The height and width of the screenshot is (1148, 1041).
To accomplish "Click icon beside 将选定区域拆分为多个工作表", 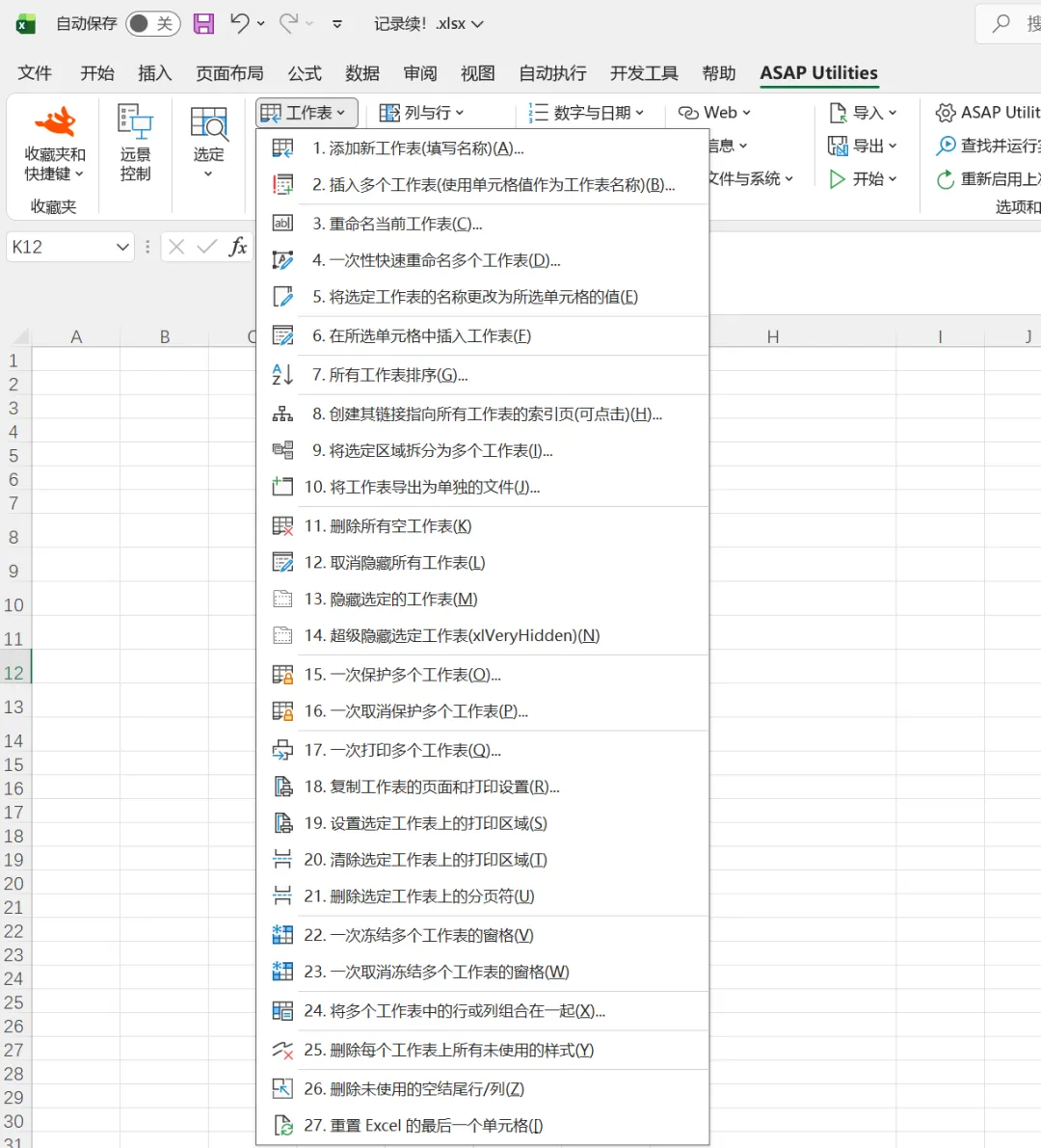I will pyautogui.click(x=282, y=450).
